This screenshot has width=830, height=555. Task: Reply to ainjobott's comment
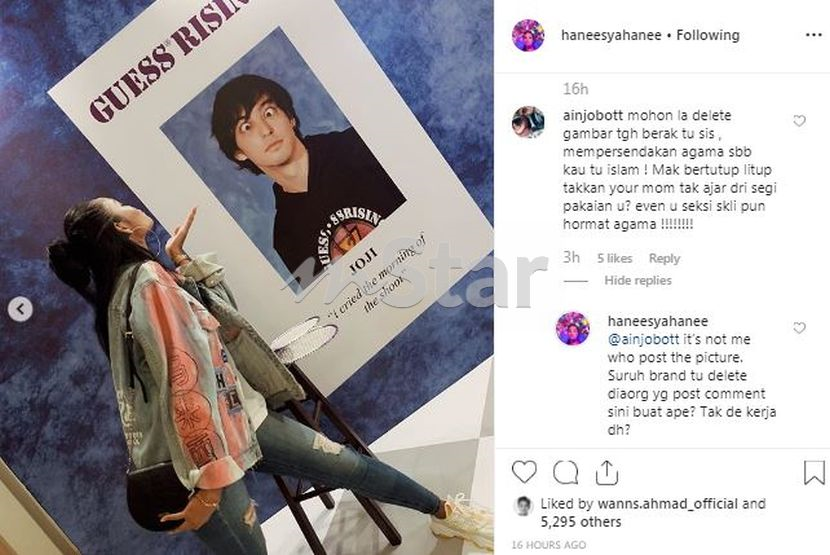(664, 258)
